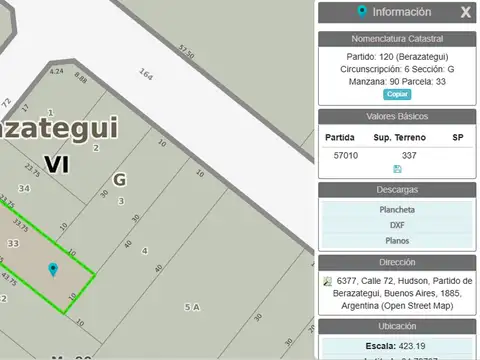Image resolution: width=480 pixels, height=360 pixels.
Task: Select parcel 2 near Berazategui label
Action: tap(96, 148)
